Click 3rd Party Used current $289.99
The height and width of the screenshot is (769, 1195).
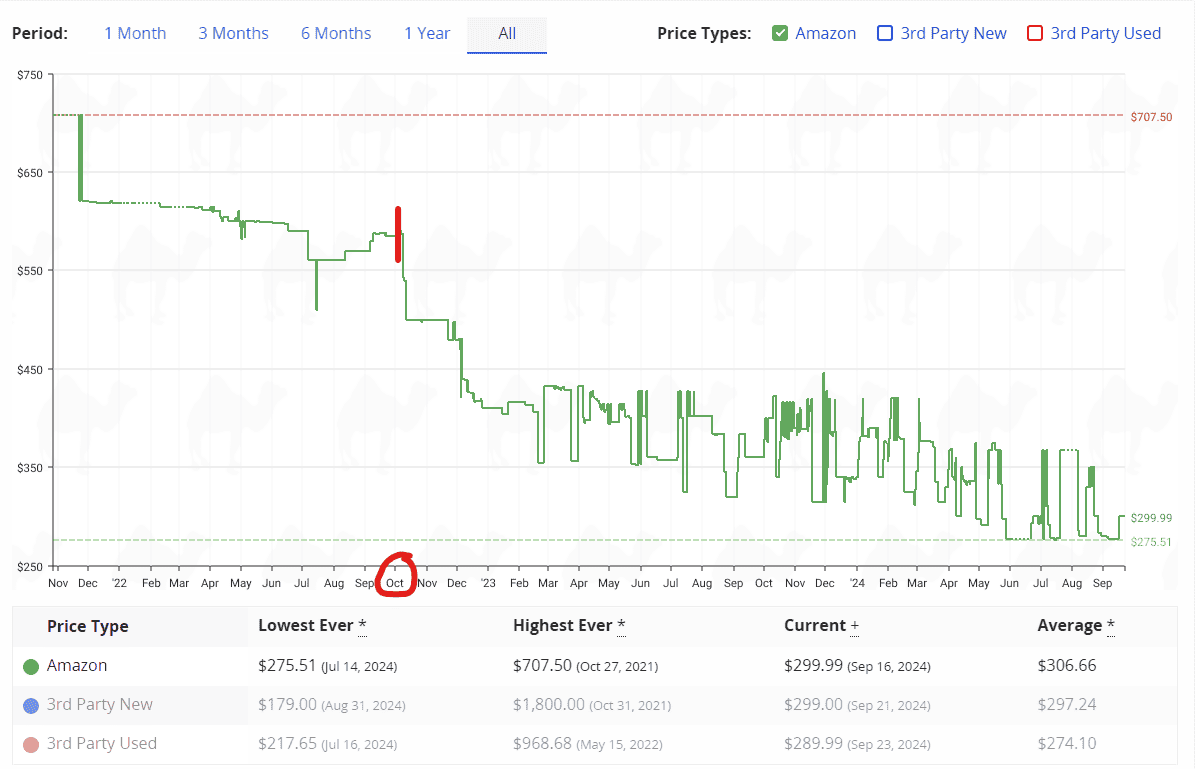tap(813, 743)
